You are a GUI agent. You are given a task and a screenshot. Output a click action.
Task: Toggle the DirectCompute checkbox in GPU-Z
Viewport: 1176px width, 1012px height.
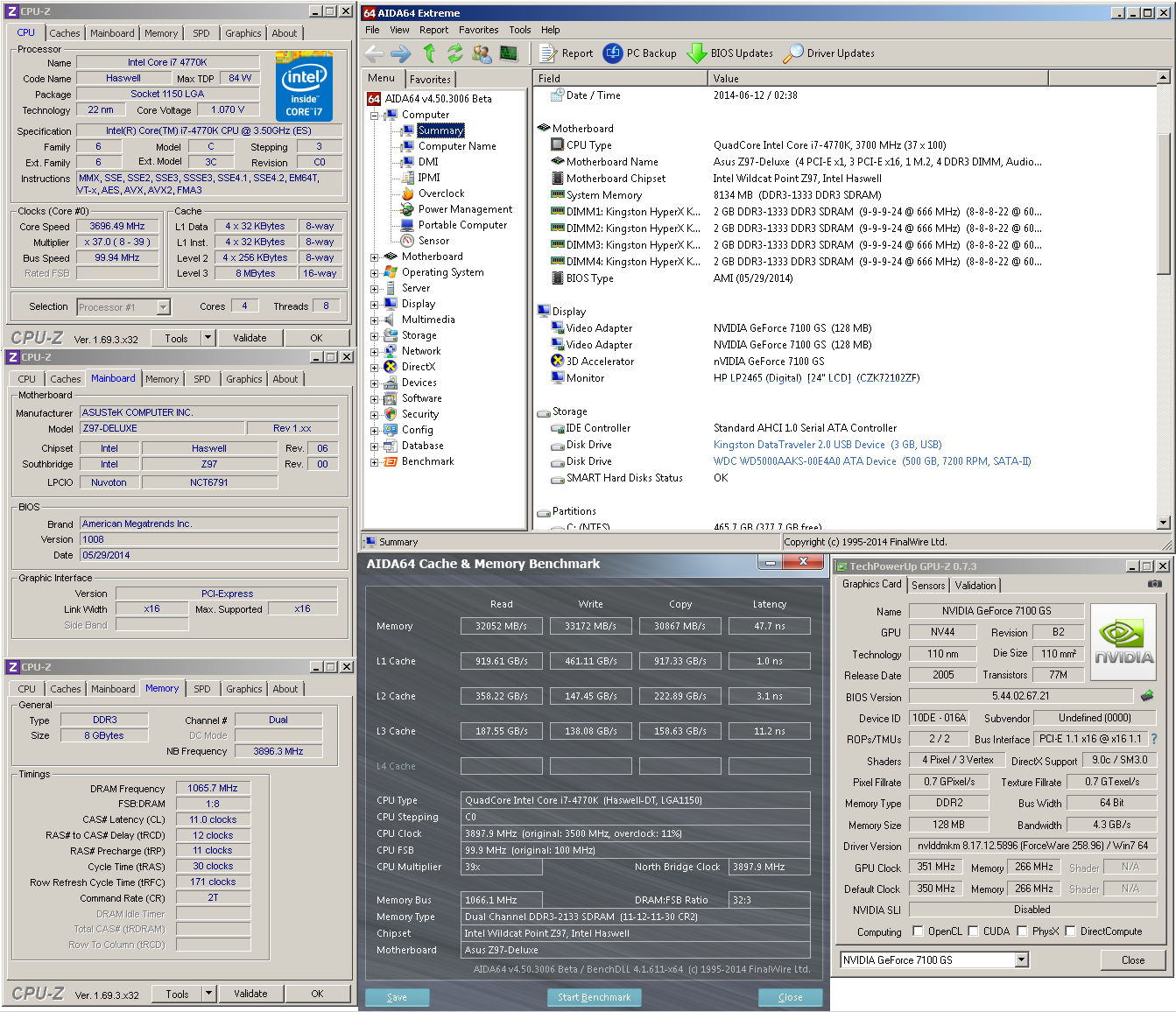point(1070,931)
